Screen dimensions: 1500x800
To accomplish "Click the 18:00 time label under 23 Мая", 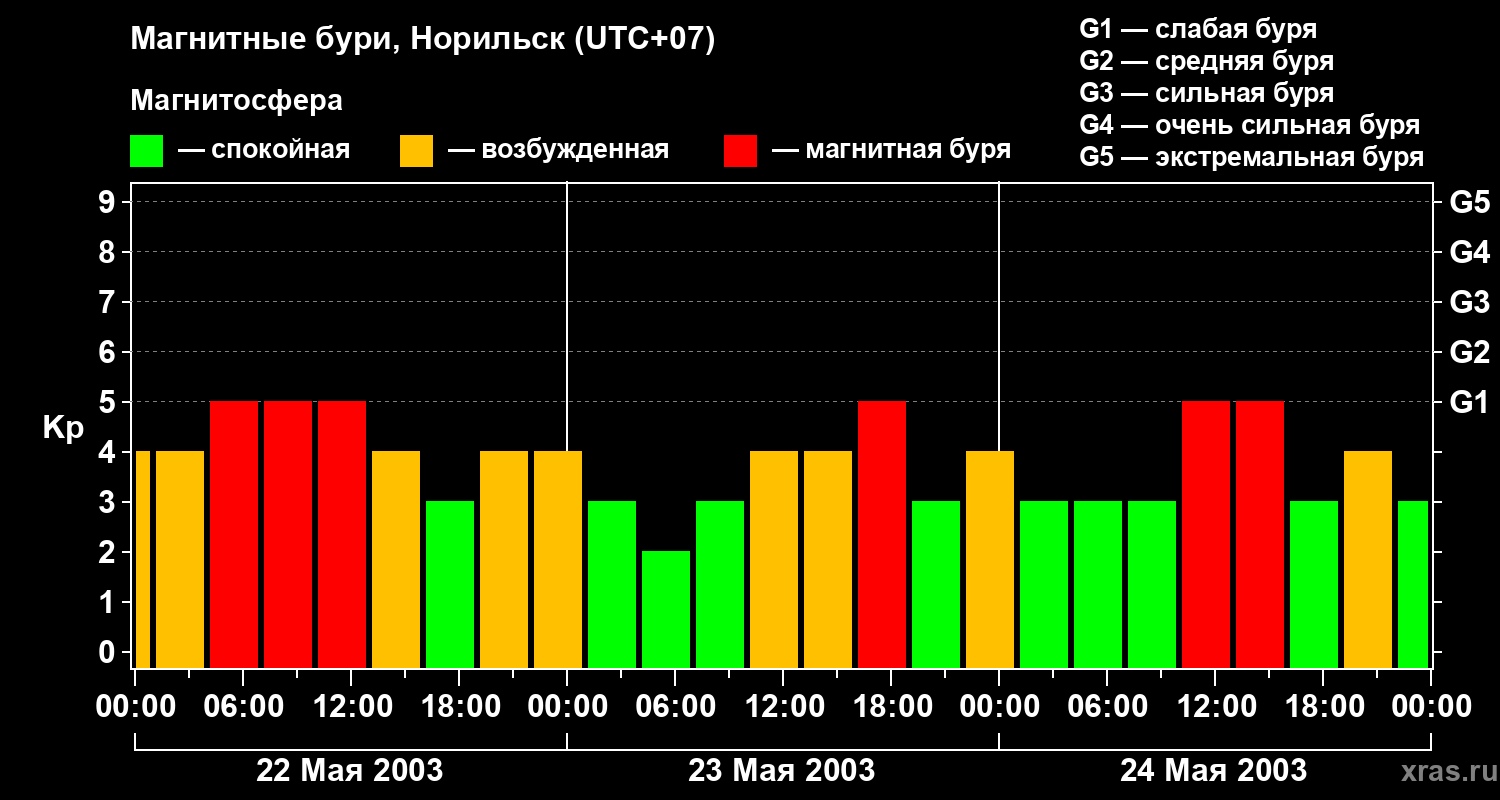I will point(891,707).
